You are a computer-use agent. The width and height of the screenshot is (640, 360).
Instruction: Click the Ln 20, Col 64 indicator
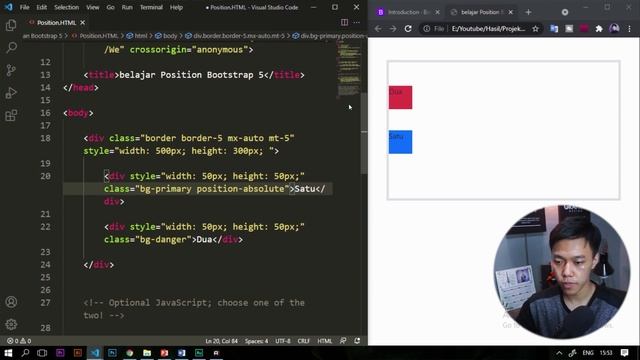222,341
